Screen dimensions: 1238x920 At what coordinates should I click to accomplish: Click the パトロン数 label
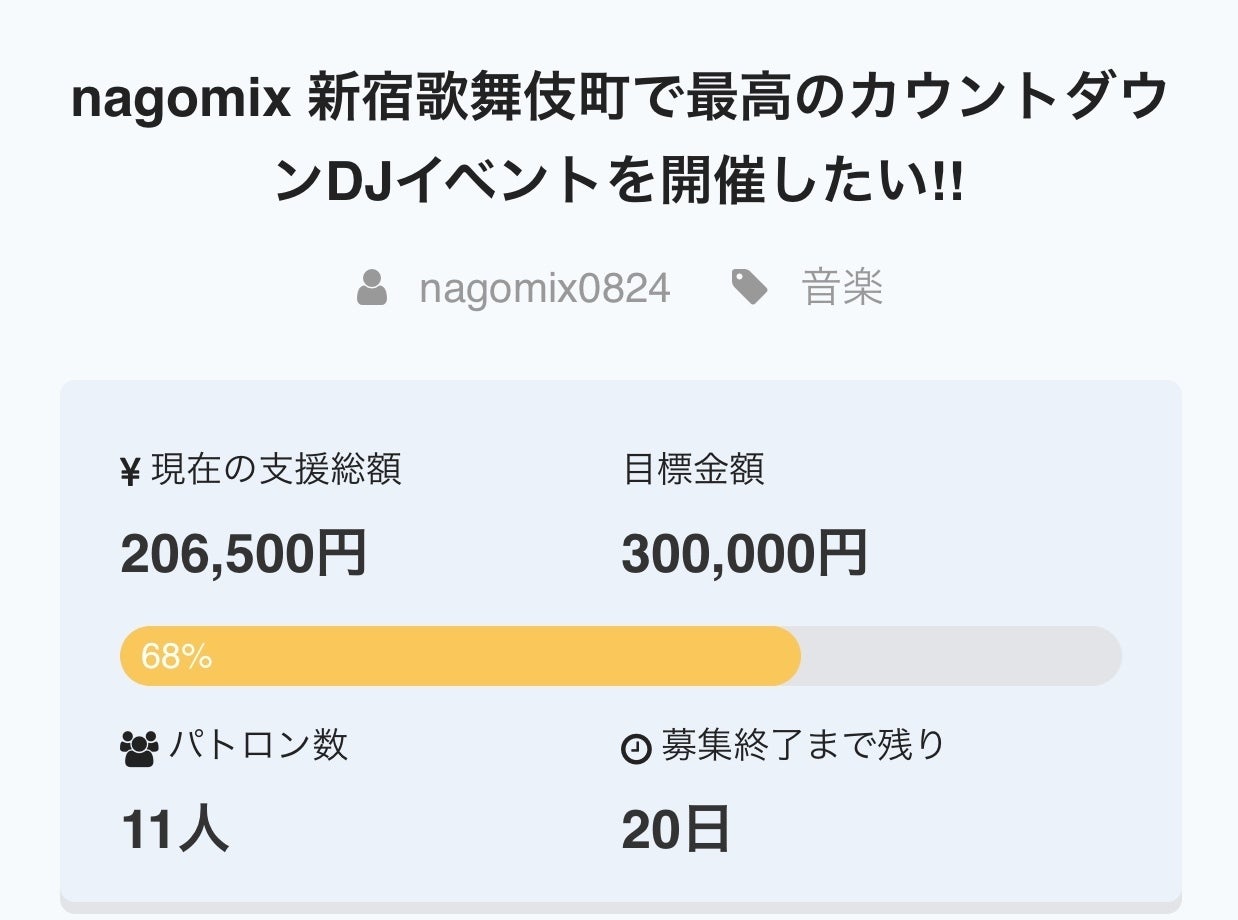point(258,745)
